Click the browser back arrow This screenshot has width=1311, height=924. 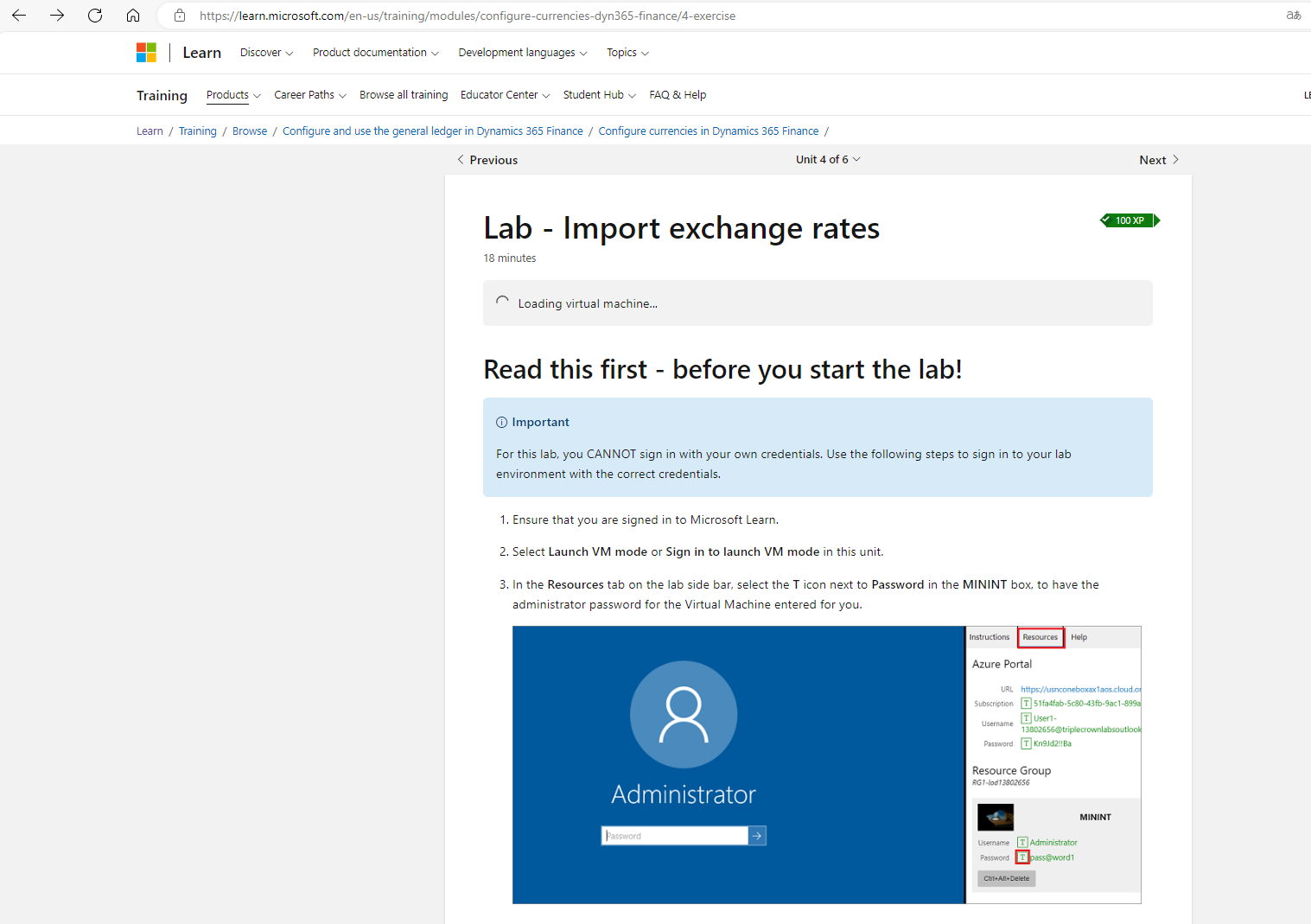point(19,15)
